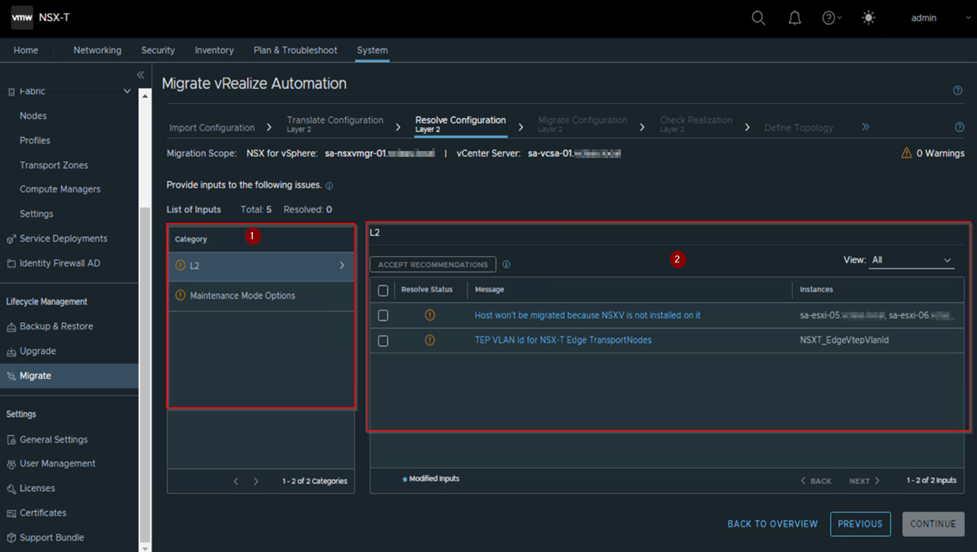The height and width of the screenshot is (552, 977).
Task: Click warning icon on TEP VLAN row
Action: click(430, 340)
